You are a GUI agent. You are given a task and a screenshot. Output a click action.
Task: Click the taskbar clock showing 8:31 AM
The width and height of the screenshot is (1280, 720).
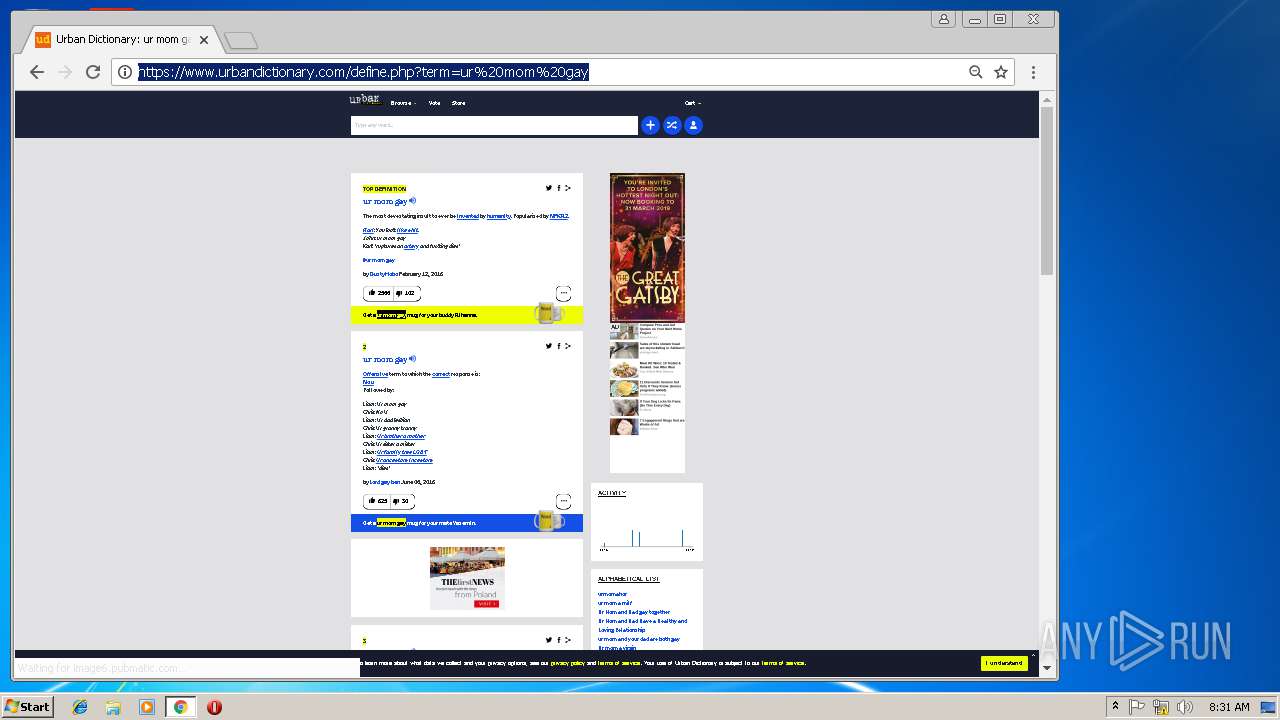tap(1229, 707)
